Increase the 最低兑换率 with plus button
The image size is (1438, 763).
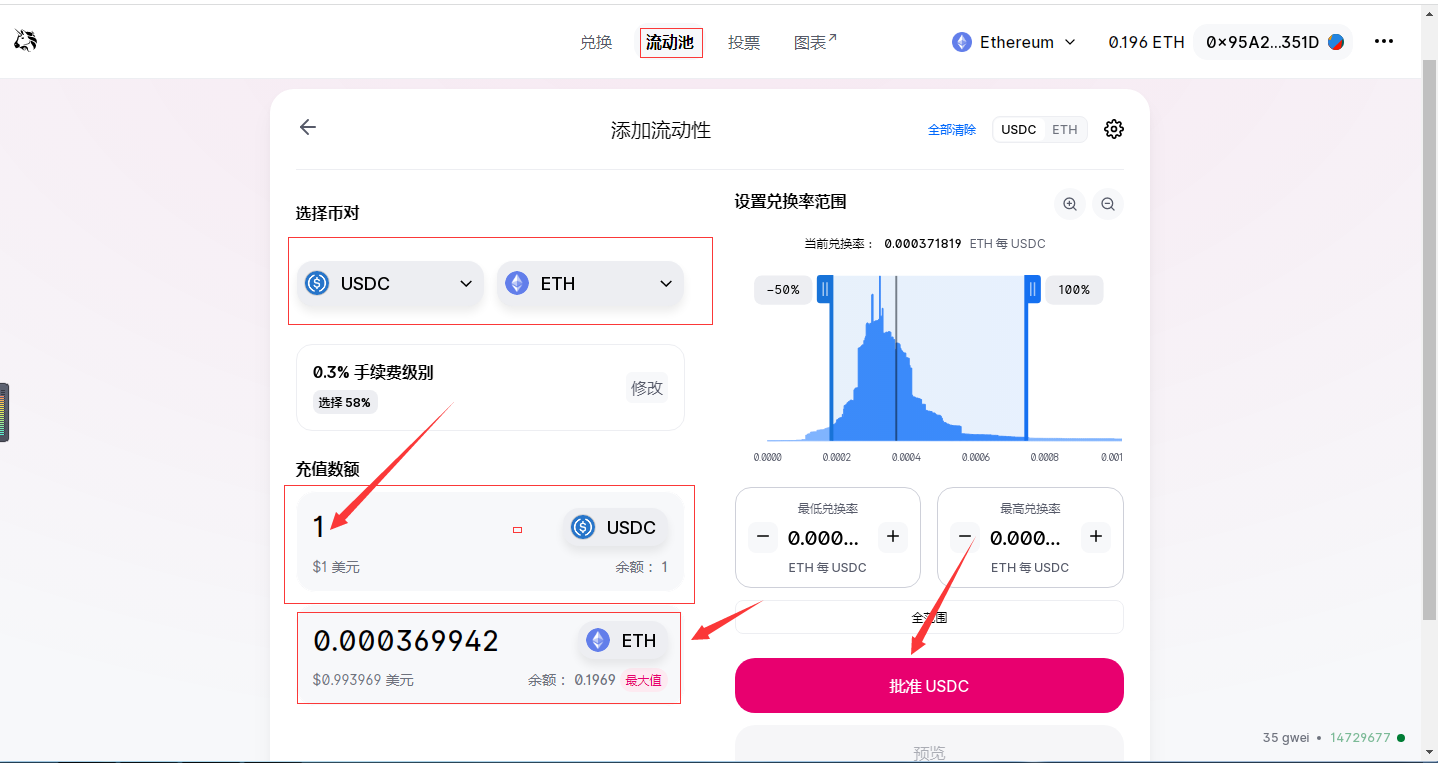(x=893, y=537)
